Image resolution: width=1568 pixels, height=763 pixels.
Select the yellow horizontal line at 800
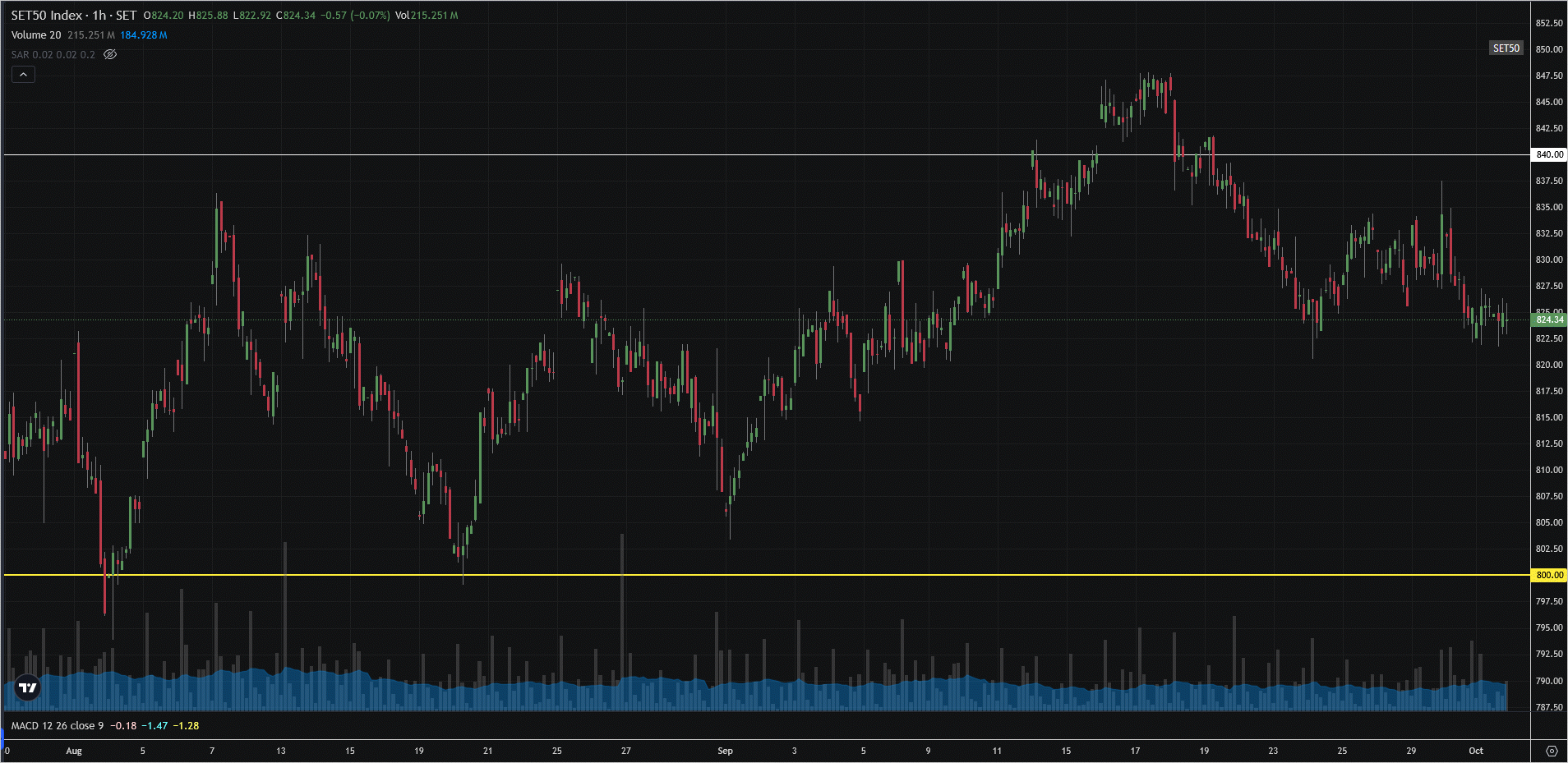[x=740, y=575]
